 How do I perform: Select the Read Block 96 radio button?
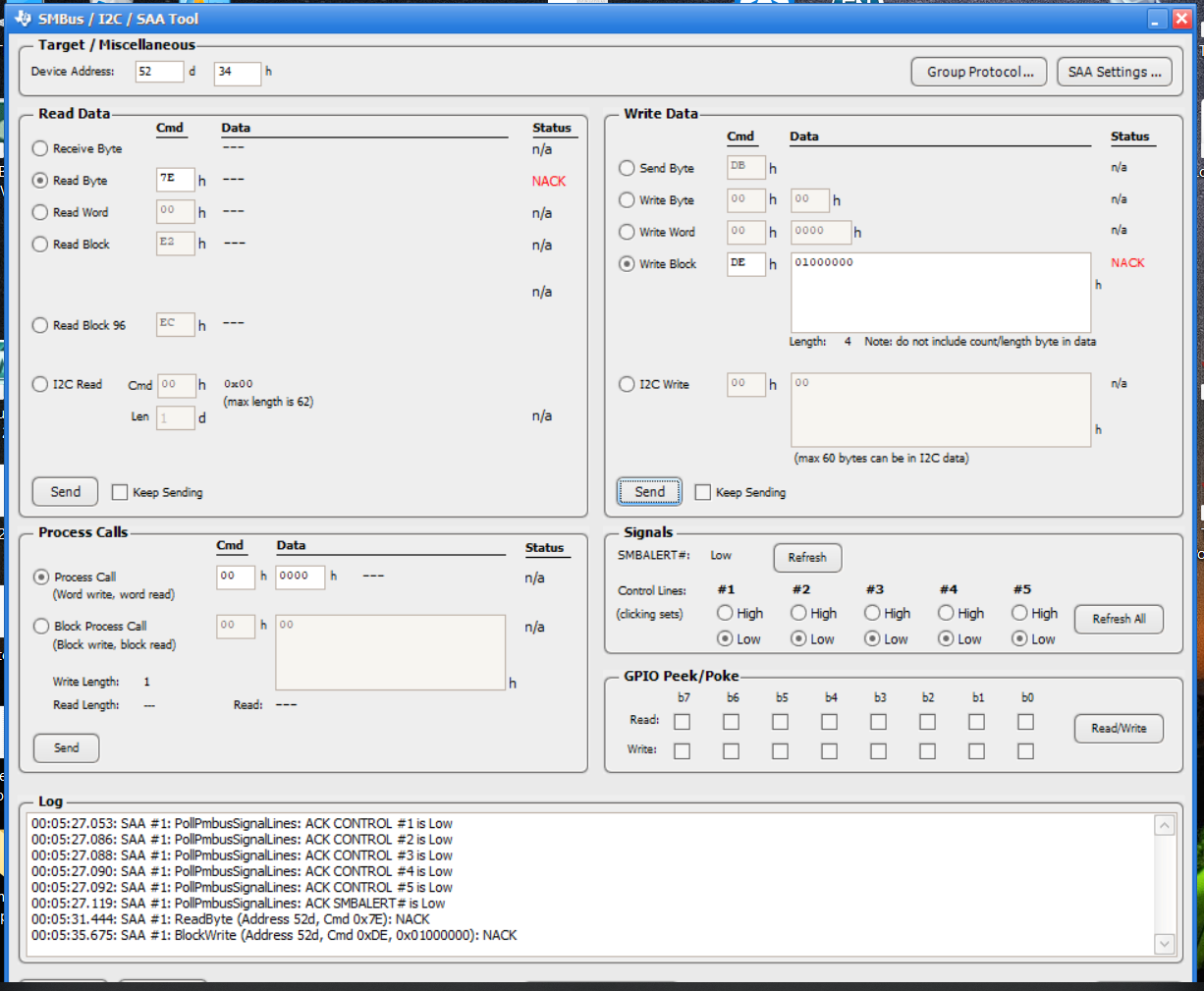[x=40, y=325]
